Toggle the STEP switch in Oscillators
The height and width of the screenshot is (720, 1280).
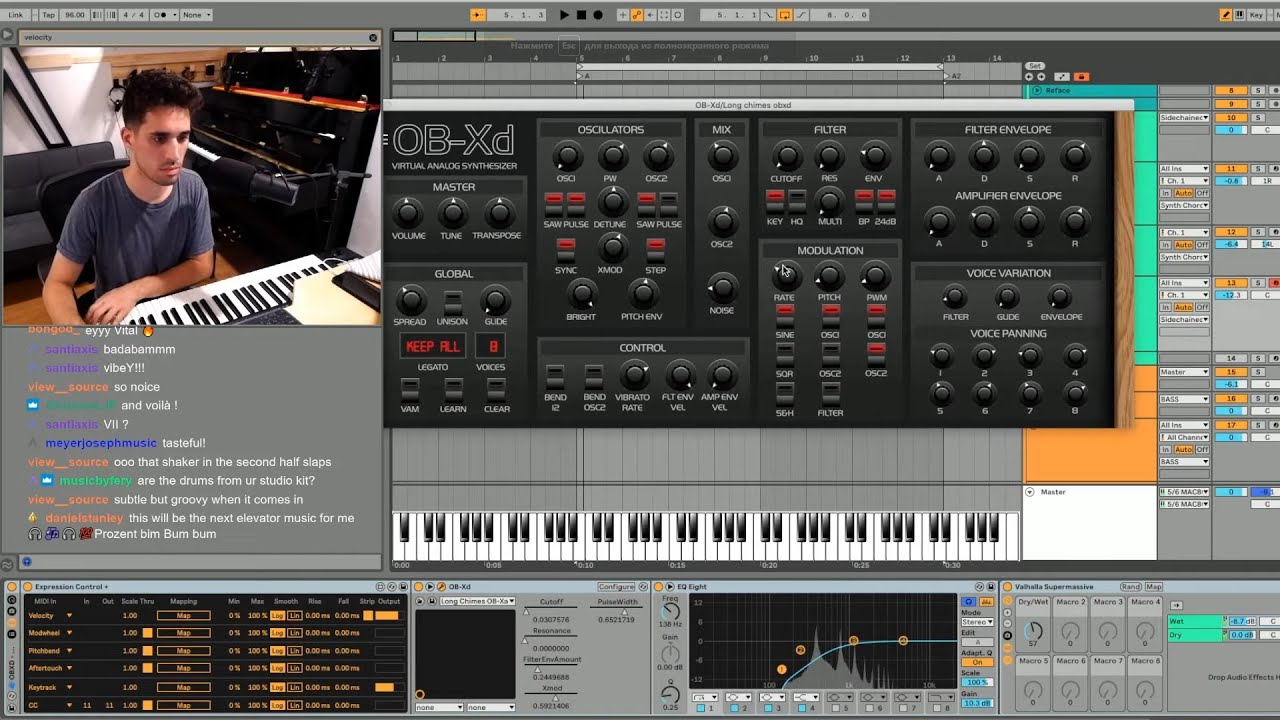pos(655,250)
